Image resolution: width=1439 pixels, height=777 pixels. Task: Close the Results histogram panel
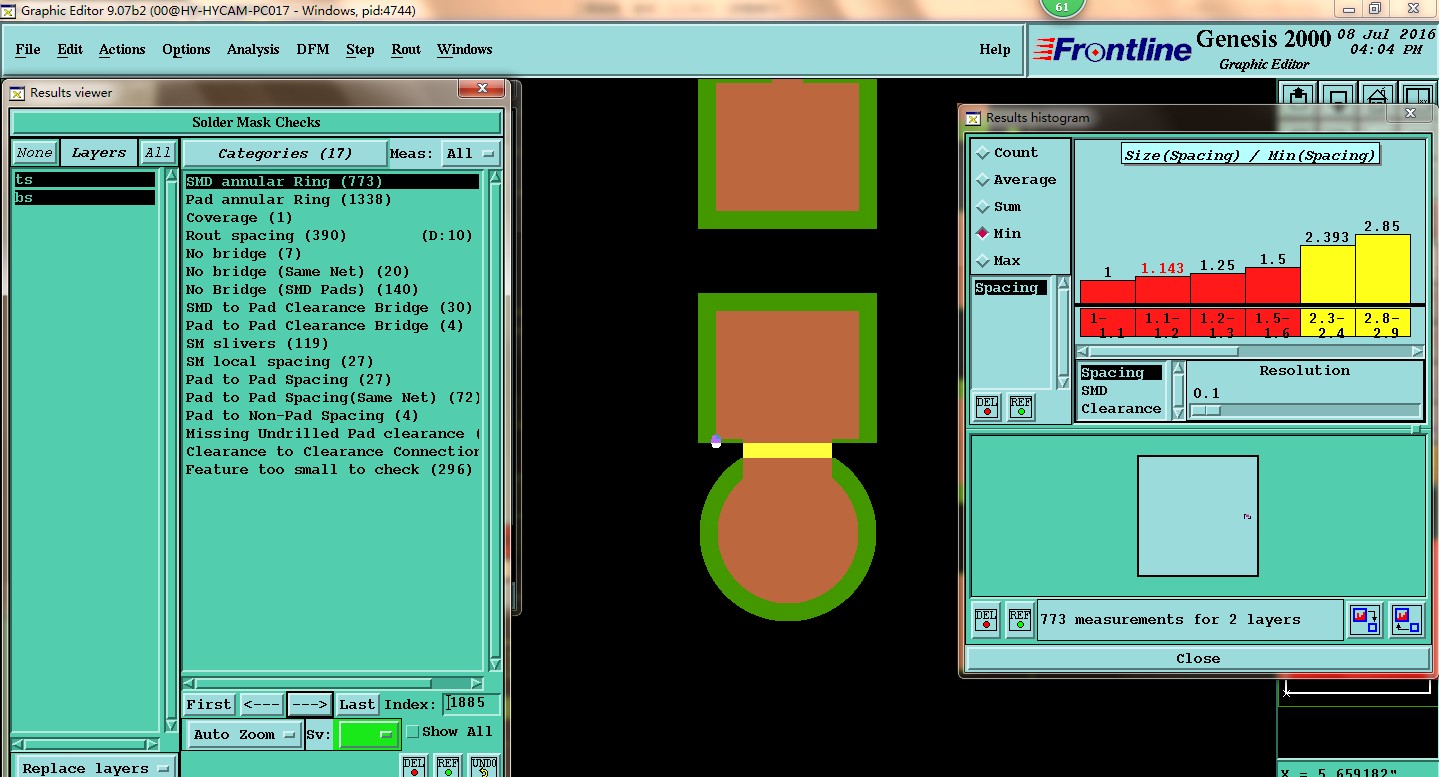pyautogui.click(x=1198, y=659)
